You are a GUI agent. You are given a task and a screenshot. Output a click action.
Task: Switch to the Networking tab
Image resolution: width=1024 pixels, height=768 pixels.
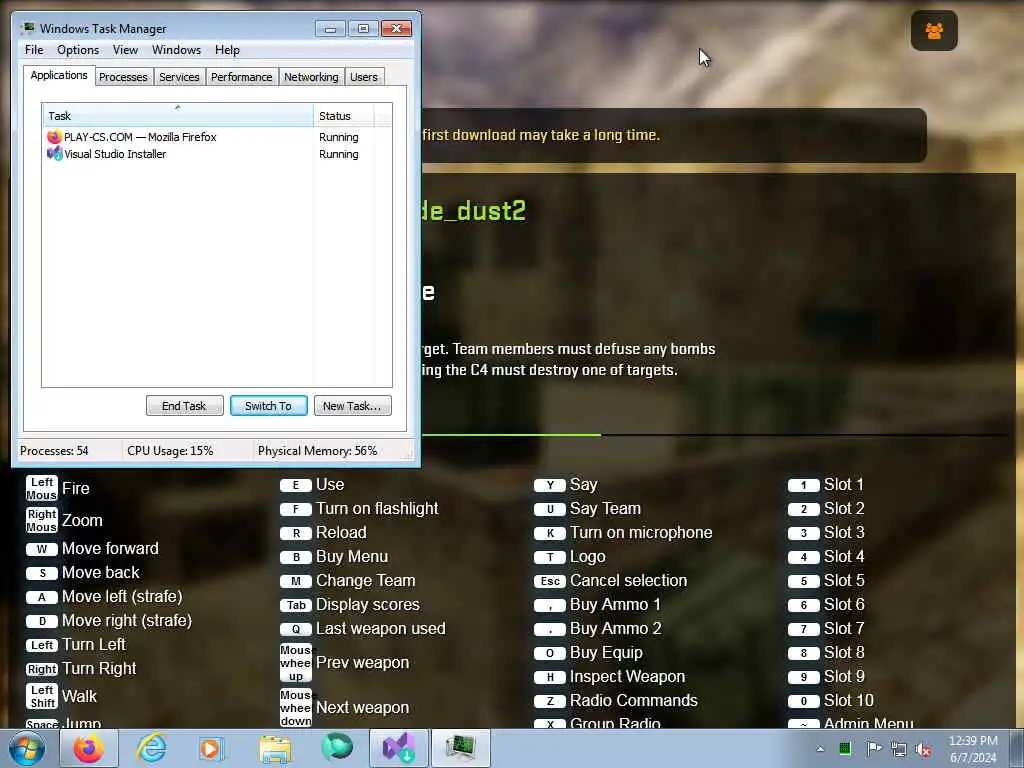[312, 77]
